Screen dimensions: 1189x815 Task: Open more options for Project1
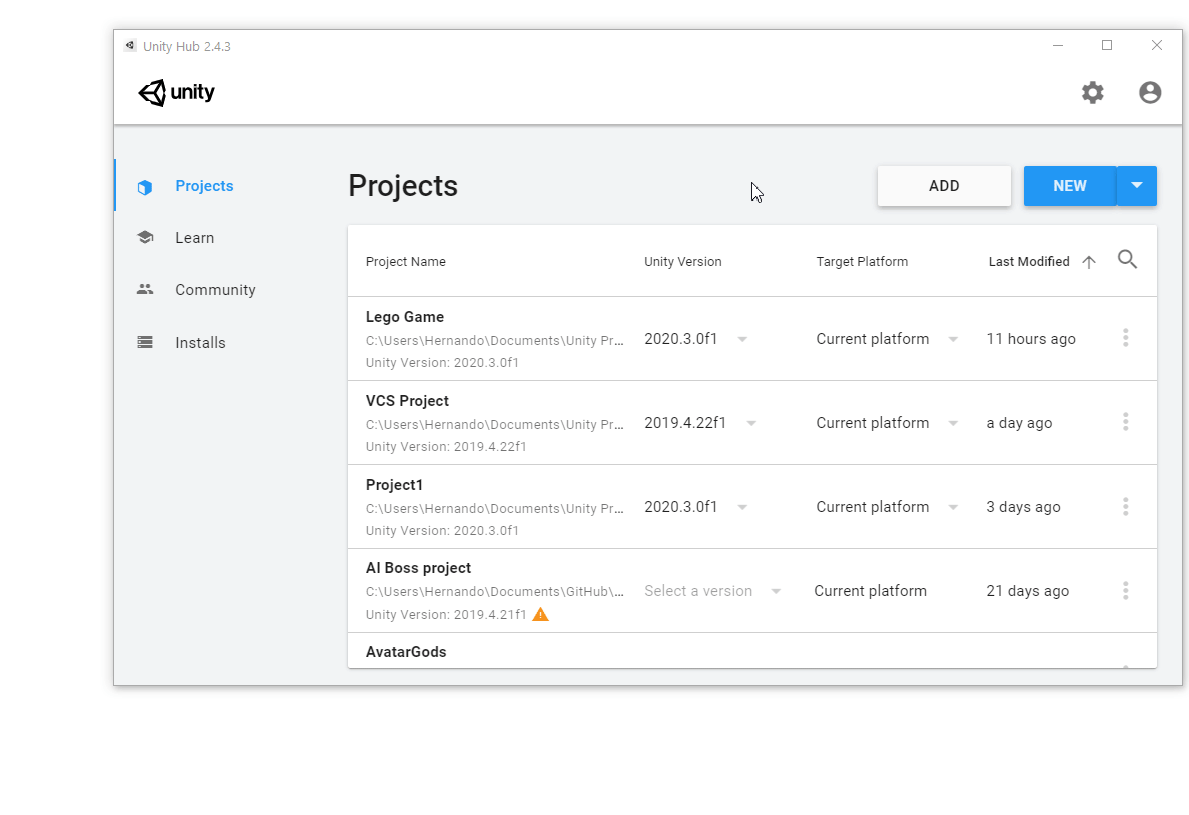(x=1125, y=506)
